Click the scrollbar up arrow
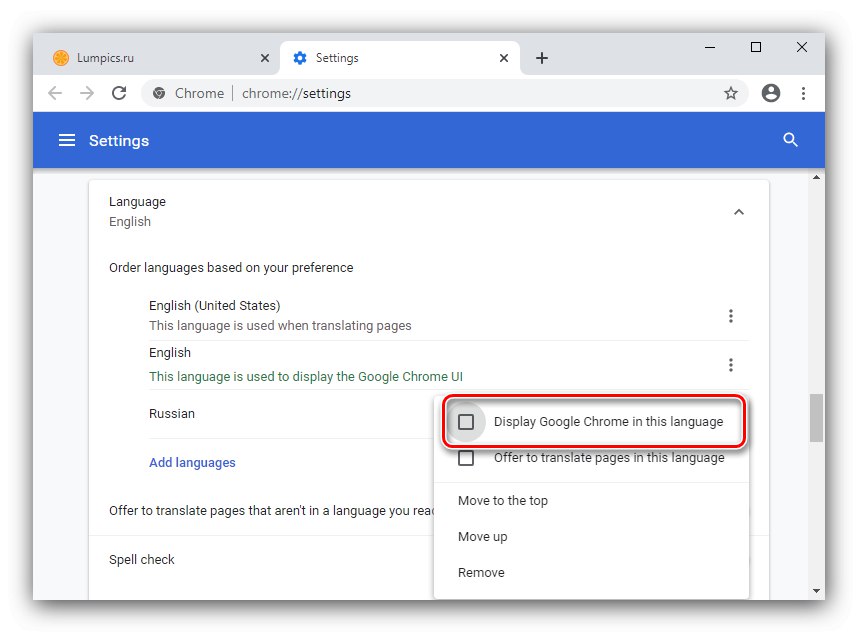858x633 pixels. pos(816,177)
